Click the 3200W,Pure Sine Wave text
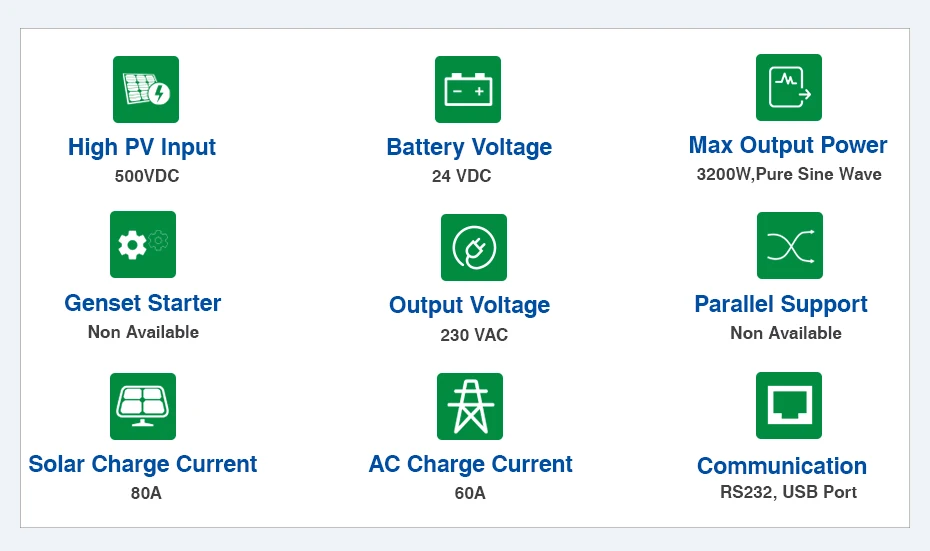 [x=789, y=174]
